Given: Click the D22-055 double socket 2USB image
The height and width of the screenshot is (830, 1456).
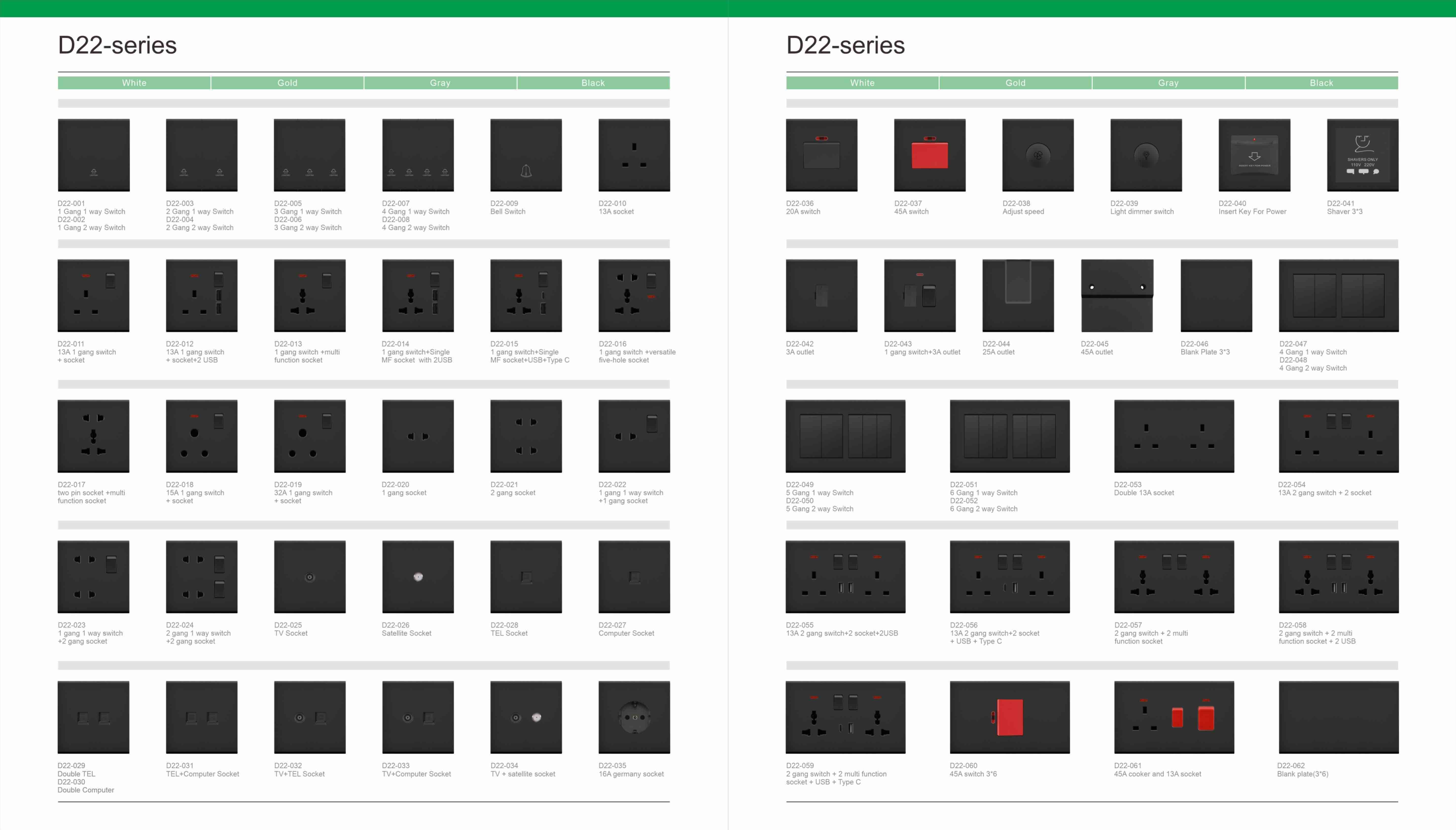Looking at the screenshot, I should pyautogui.click(x=845, y=577).
